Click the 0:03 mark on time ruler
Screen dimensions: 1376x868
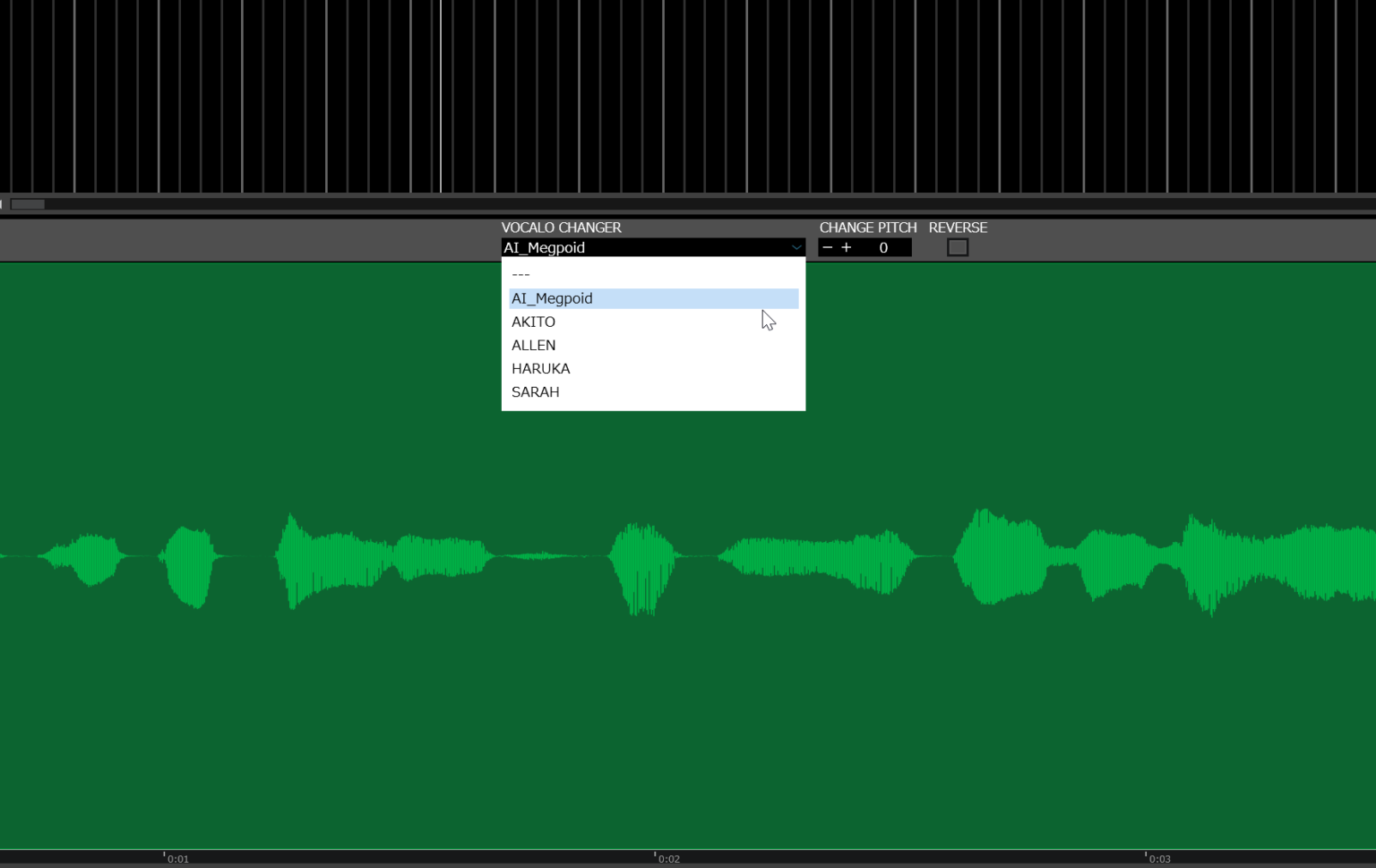[1159, 858]
